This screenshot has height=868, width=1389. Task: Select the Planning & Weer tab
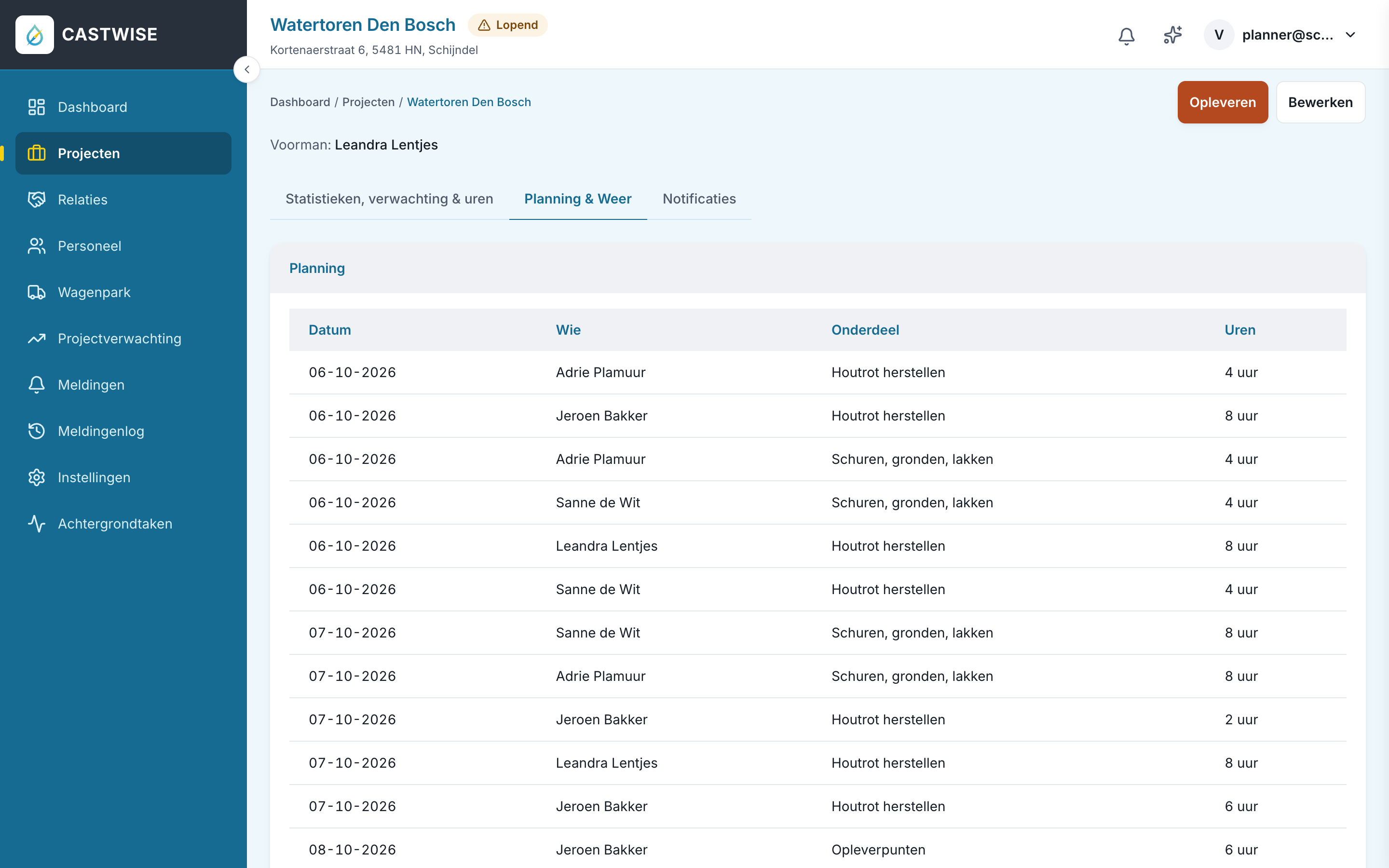coord(577,199)
